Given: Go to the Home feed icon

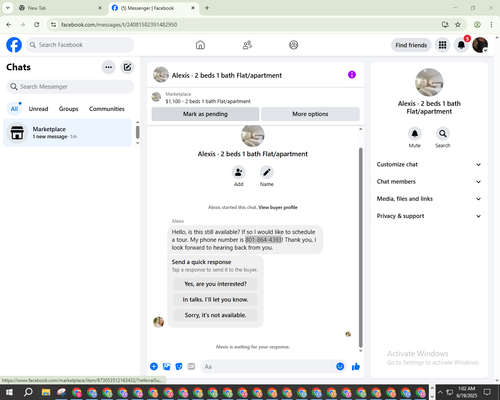Looking at the screenshot, I should click(x=200, y=45).
